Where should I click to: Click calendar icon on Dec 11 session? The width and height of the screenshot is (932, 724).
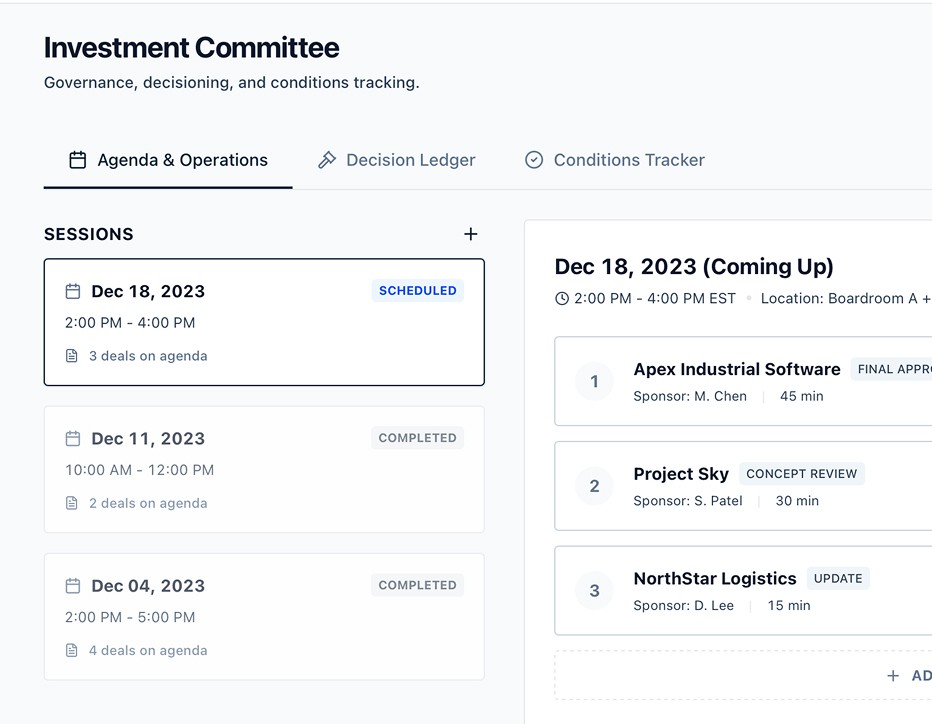[72, 438]
